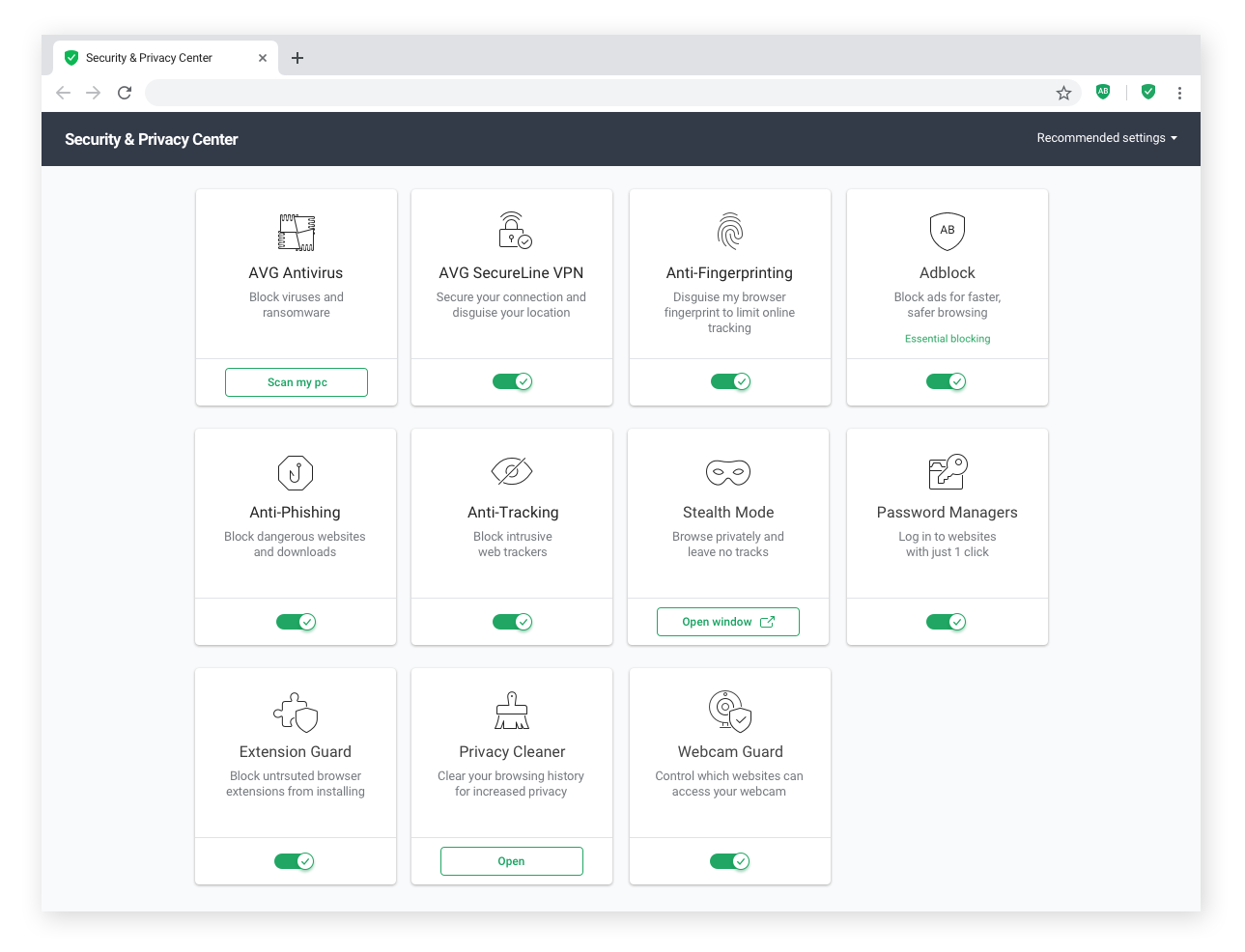
Task: Disable the AVG SecureLine VPN toggle
Action: click(x=512, y=381)
